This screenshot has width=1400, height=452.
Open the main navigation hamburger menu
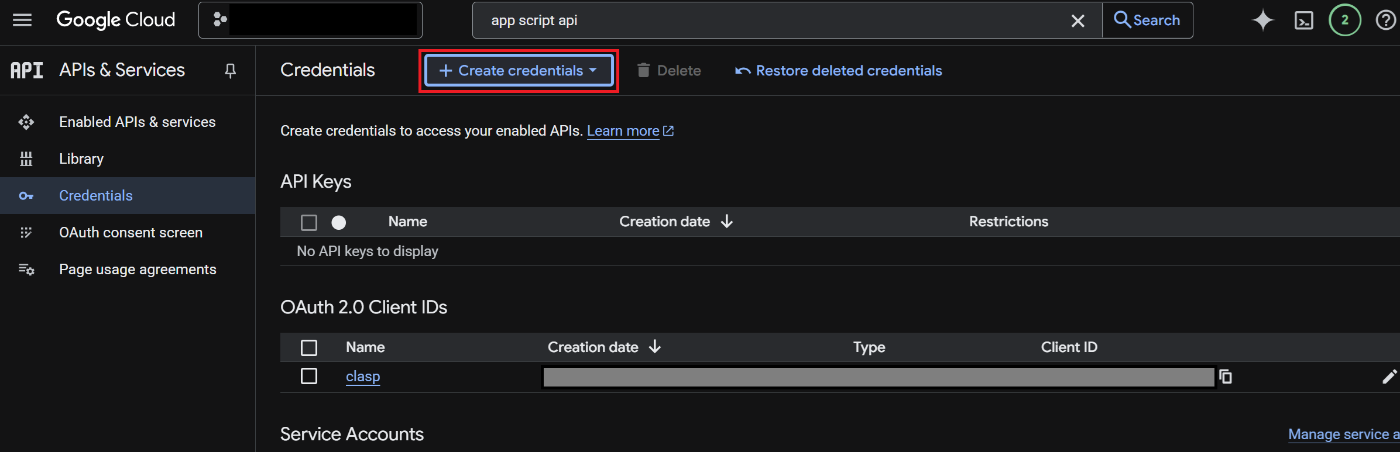(22, 20)
